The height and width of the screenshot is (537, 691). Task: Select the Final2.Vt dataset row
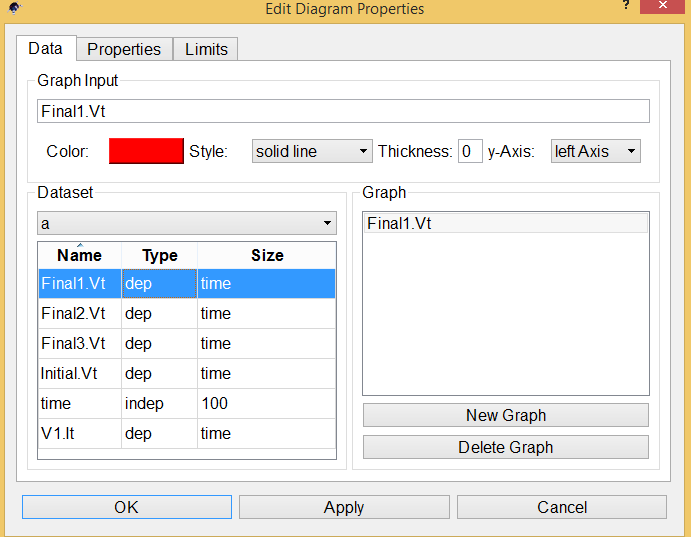tap(187, 313)
